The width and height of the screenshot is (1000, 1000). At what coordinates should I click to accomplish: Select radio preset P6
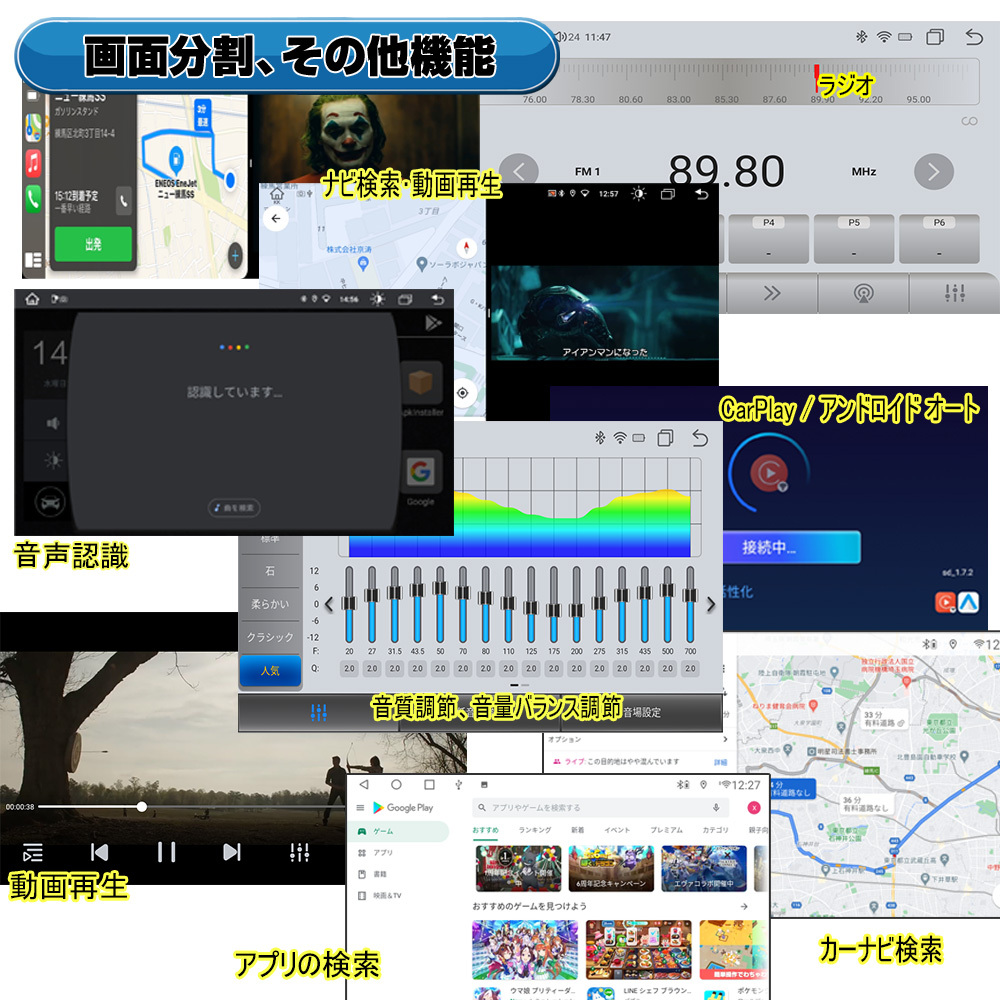[x=939, y=239]
